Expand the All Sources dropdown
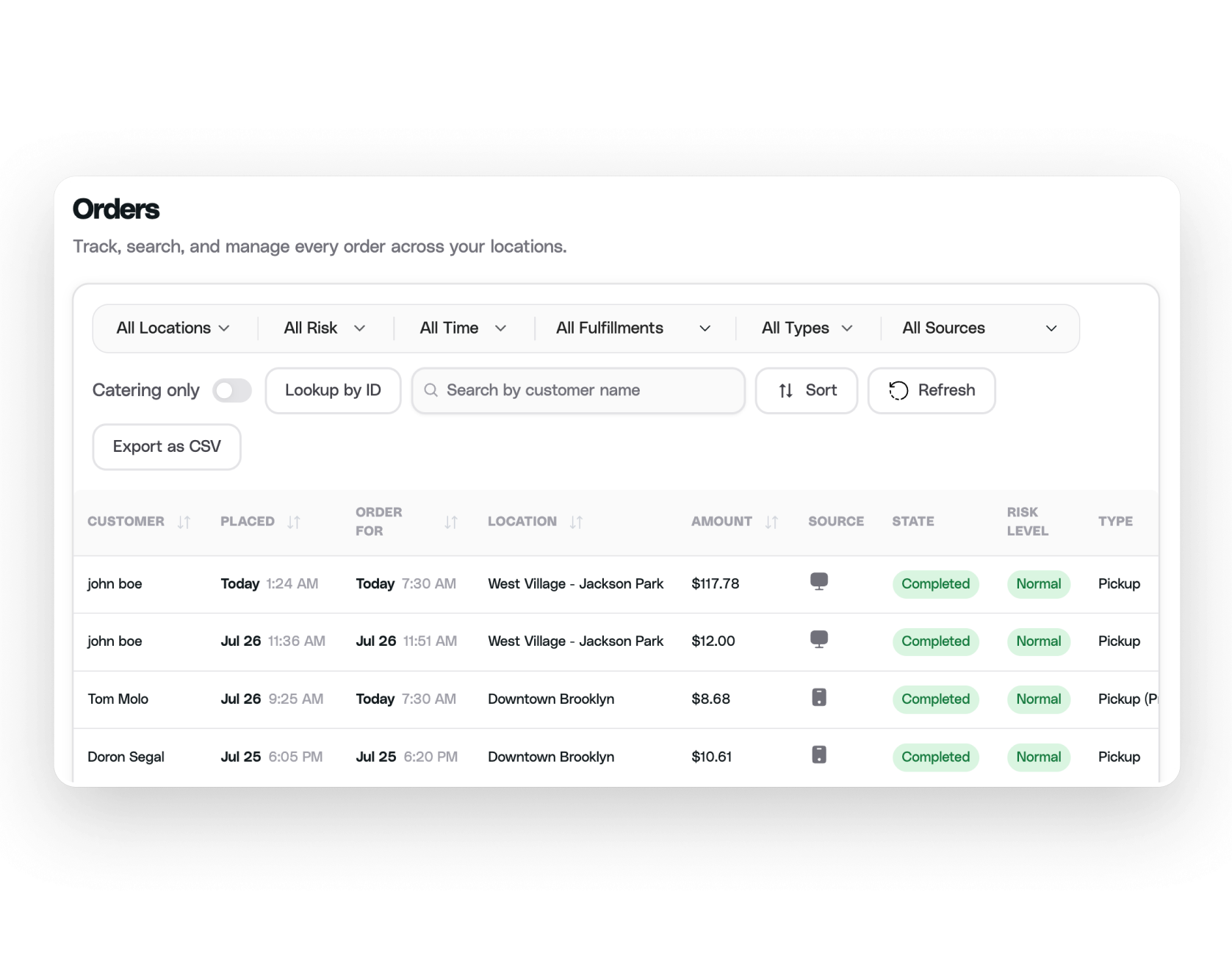 [979, 328]
